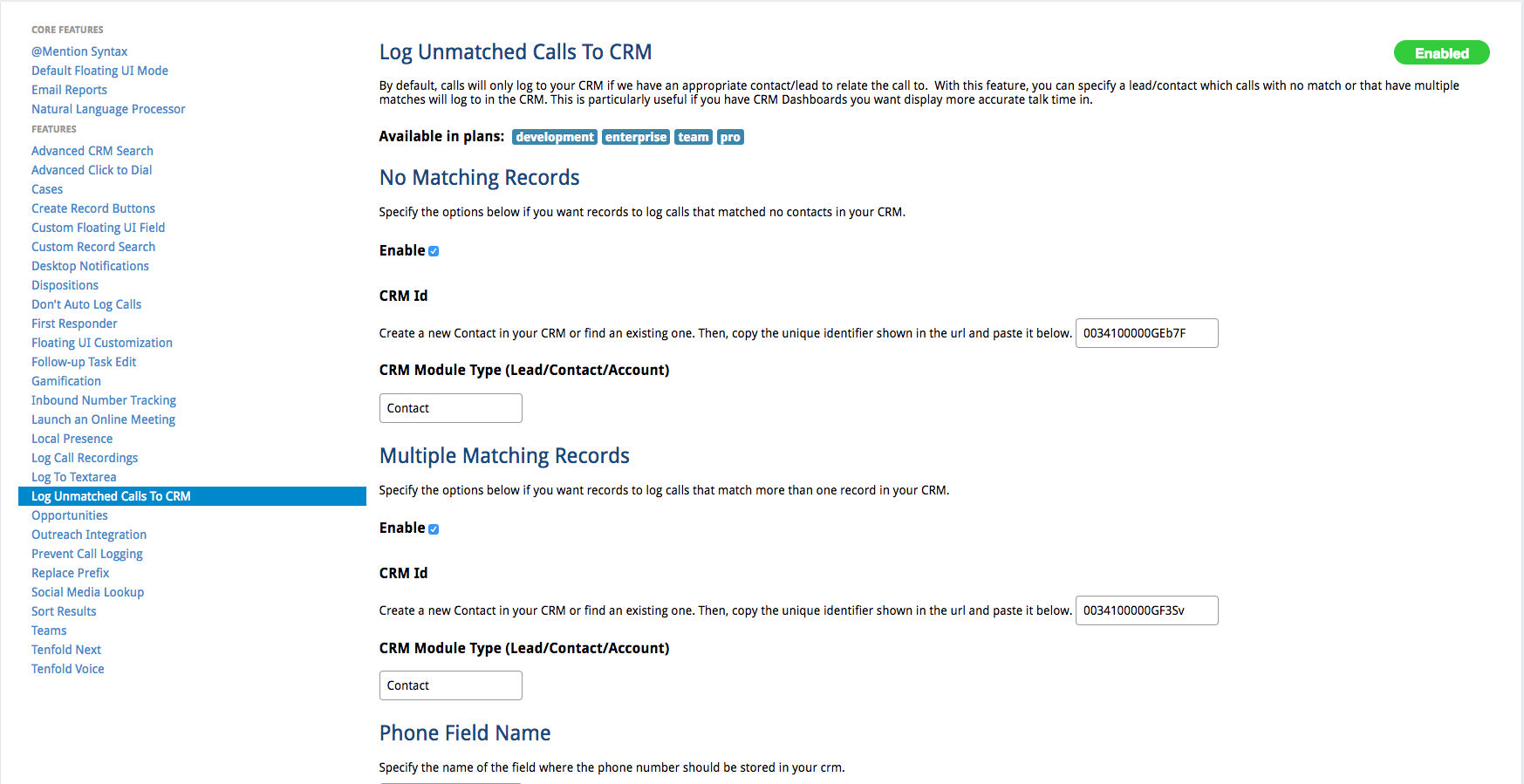Screen dimensions: 1524x784
Task: Open the Natural Language Processor page
Action: pyautogui.click(x=107, y=108)
